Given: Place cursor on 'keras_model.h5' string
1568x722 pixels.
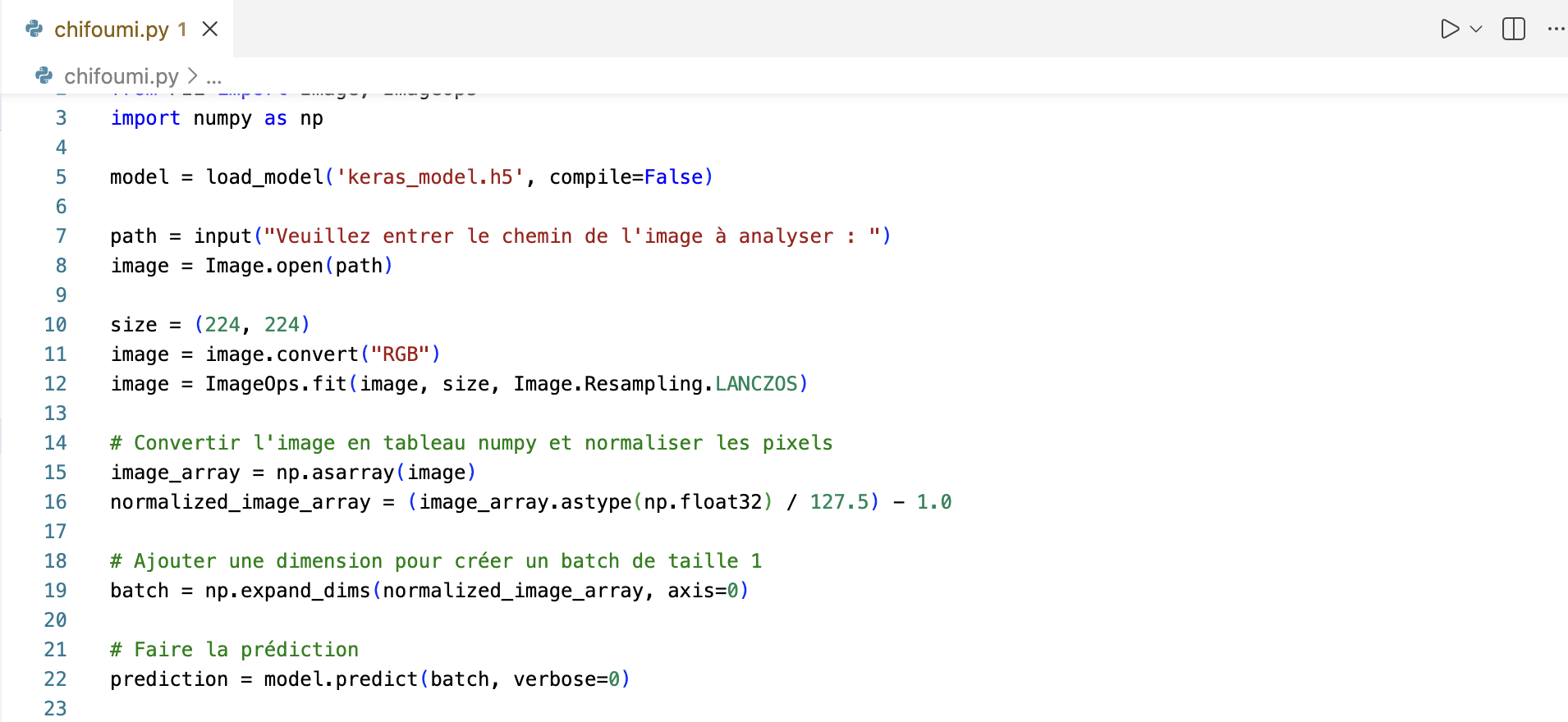Looking at the screenshot, I should [x=429, y=177].
